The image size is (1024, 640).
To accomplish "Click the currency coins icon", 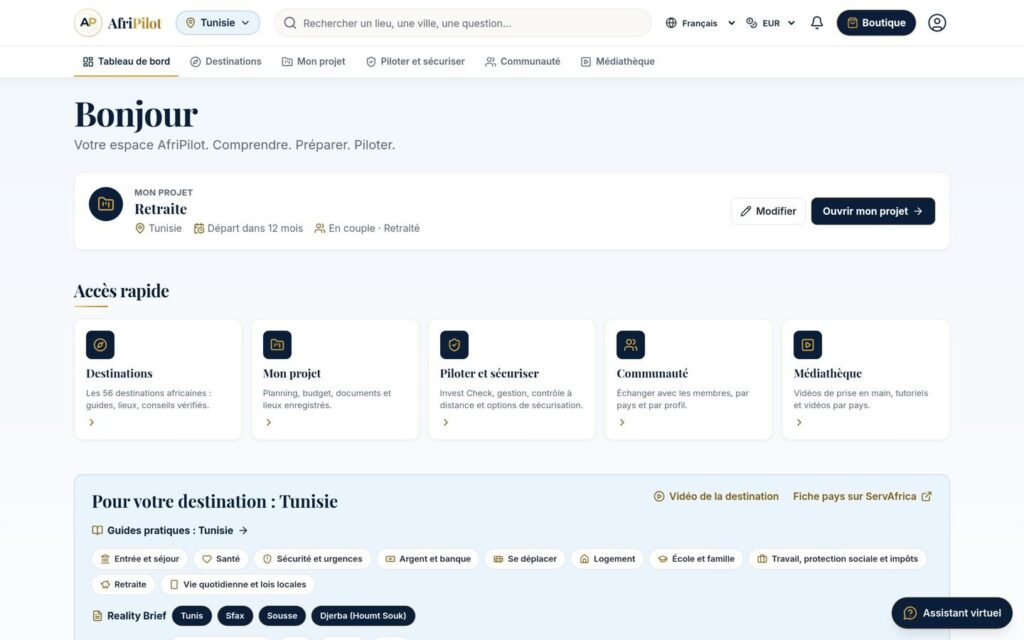I will tap(752, 23).
